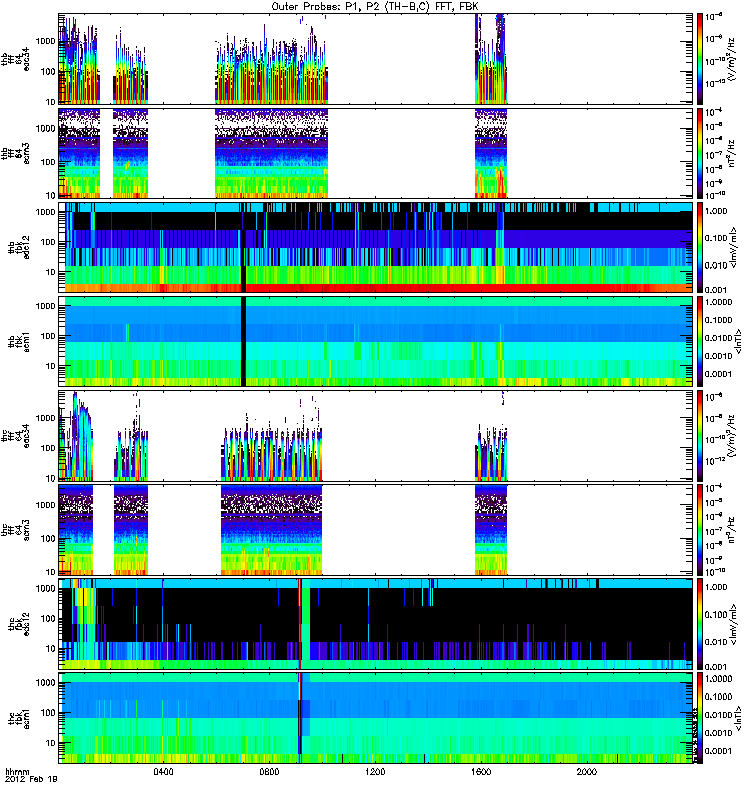750x800 pixels.
Task: Click the 'thc fbk edc12' y-axis panel label
Action: click(x=19, y=624)
